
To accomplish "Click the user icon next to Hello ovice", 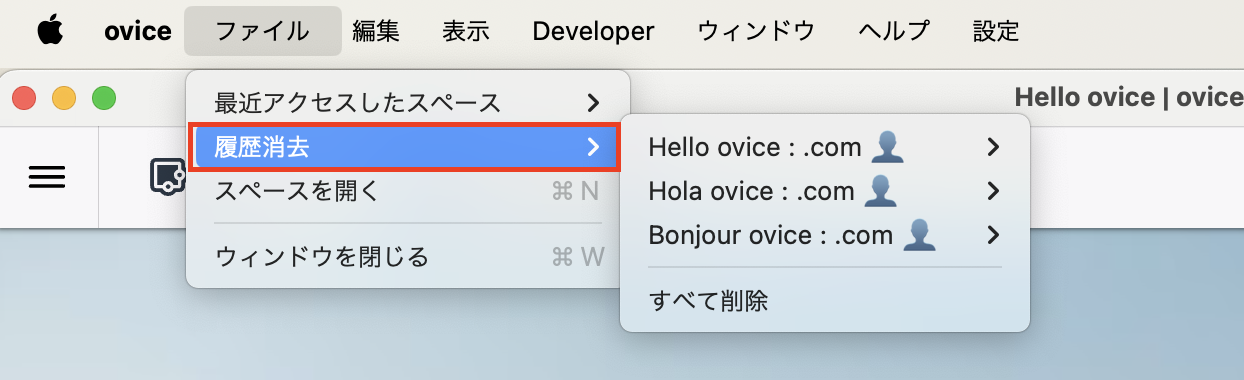I will pos(888,147).
